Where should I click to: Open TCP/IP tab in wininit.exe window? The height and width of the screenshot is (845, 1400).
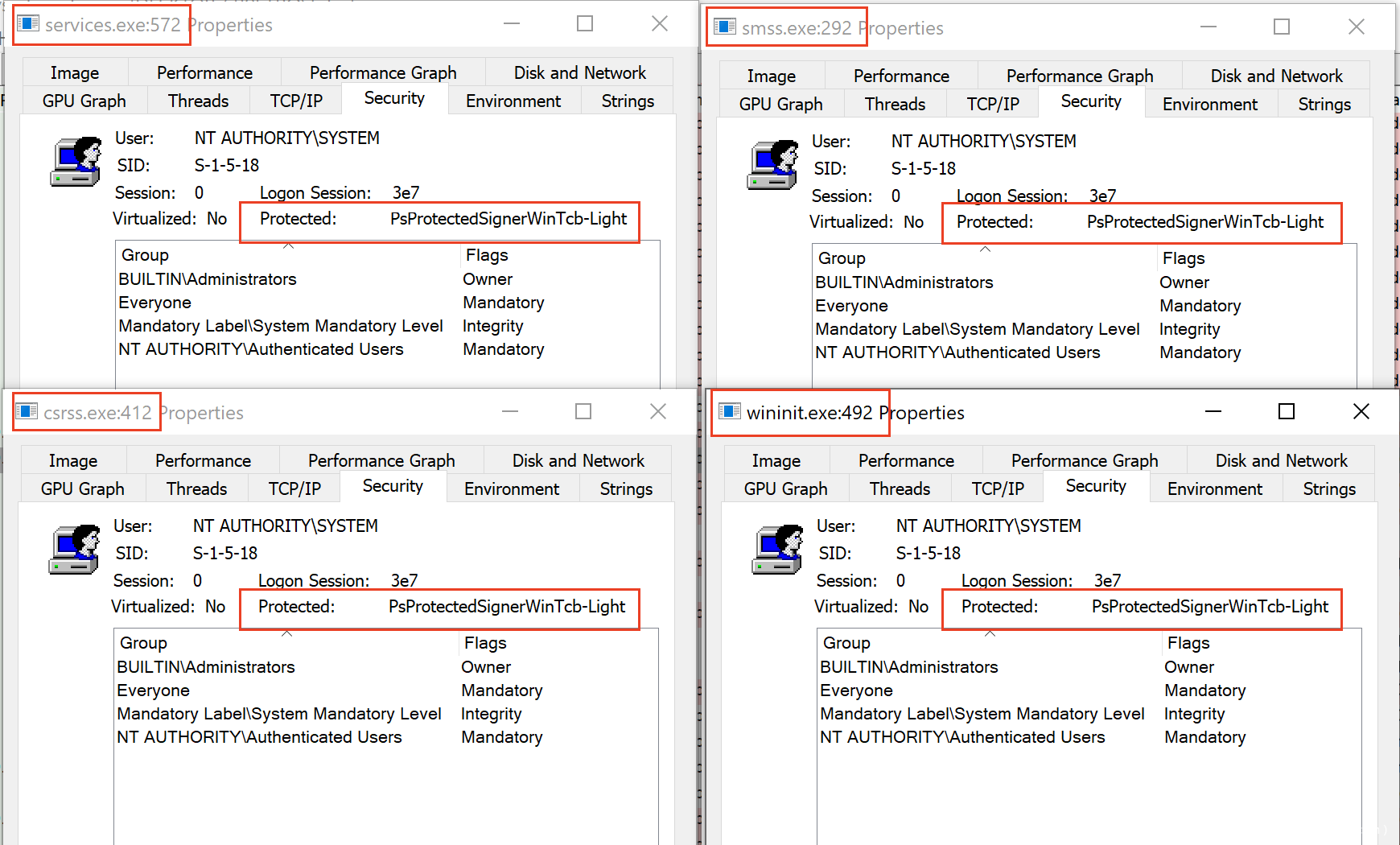pos(998,488)
